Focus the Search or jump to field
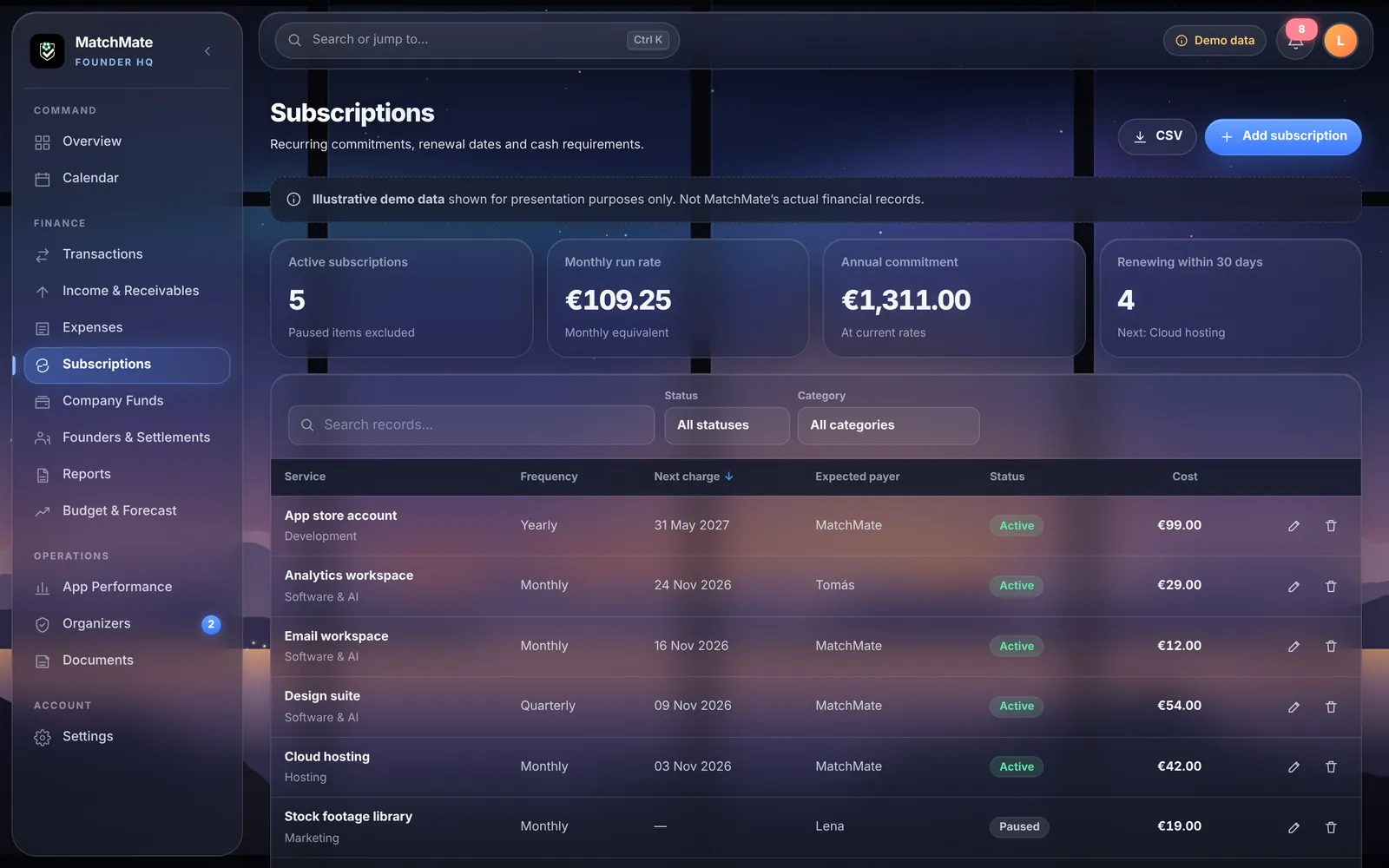This screenshot has width=1389, height=868. tap(477, 40)
